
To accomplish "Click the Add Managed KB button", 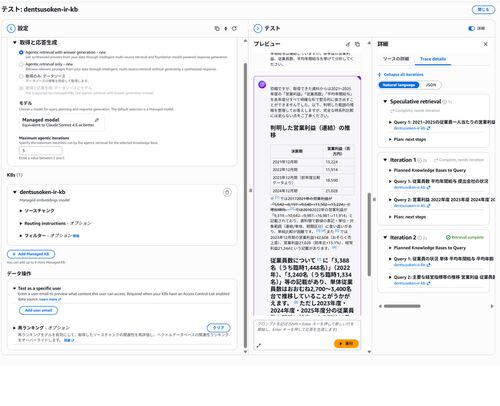I will pos(31,254).
